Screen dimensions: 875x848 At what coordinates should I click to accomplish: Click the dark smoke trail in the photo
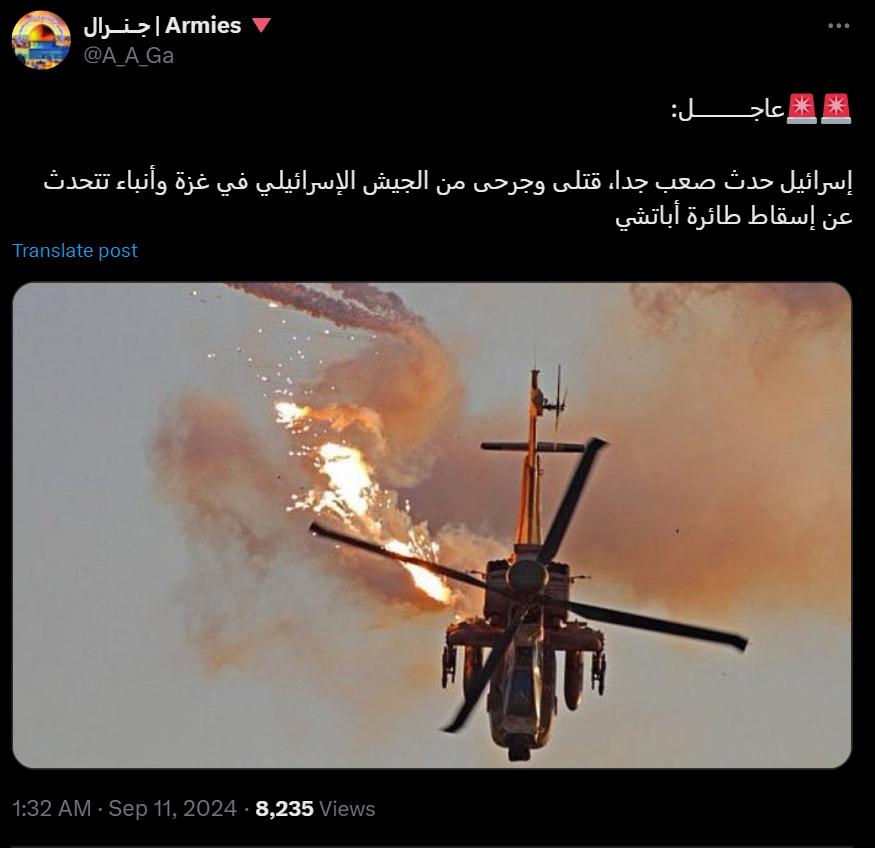click(329, 307)
